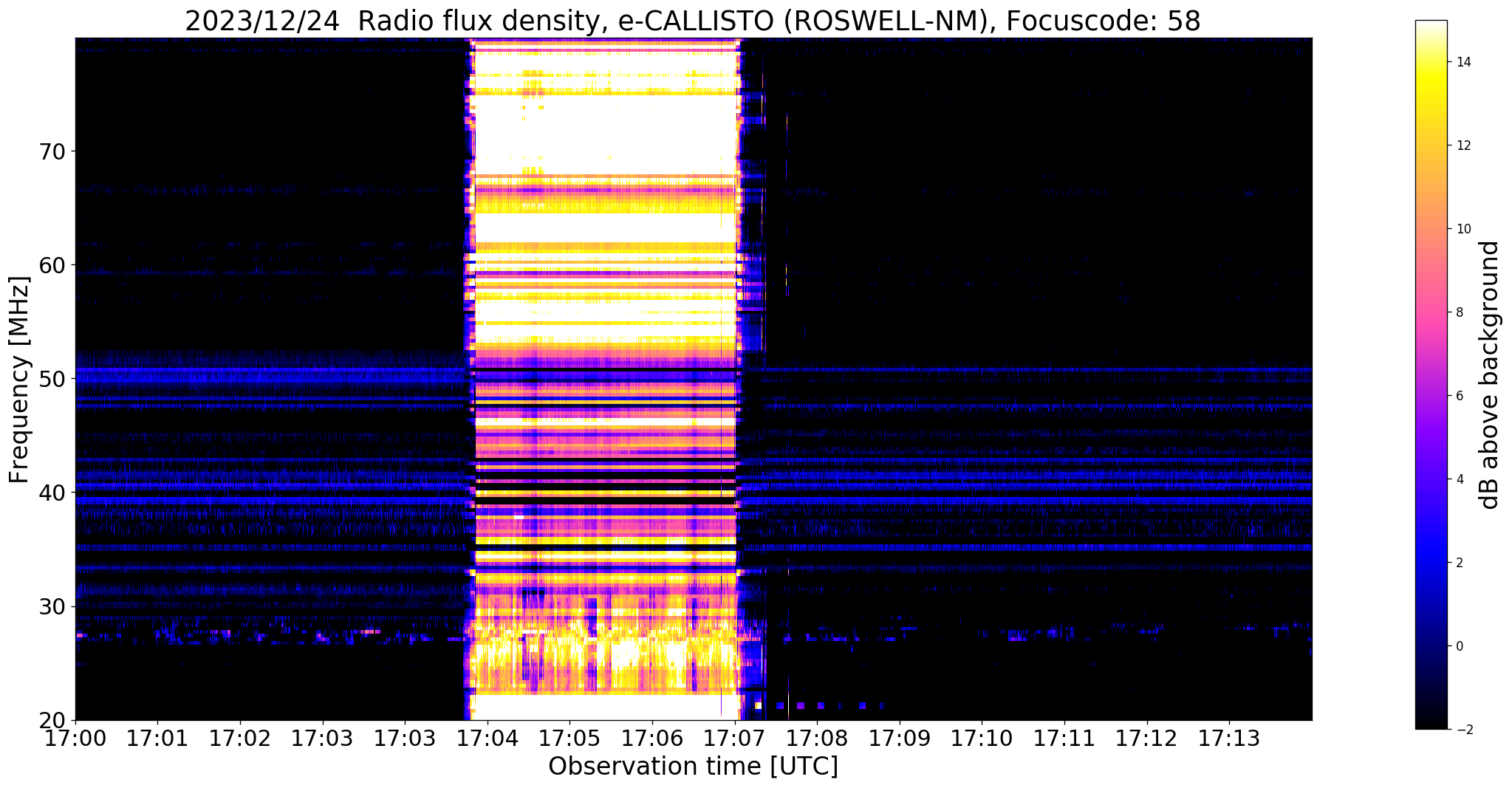
Task: Click the colorbar tick value 0
Action: (x=1459, y=646)
